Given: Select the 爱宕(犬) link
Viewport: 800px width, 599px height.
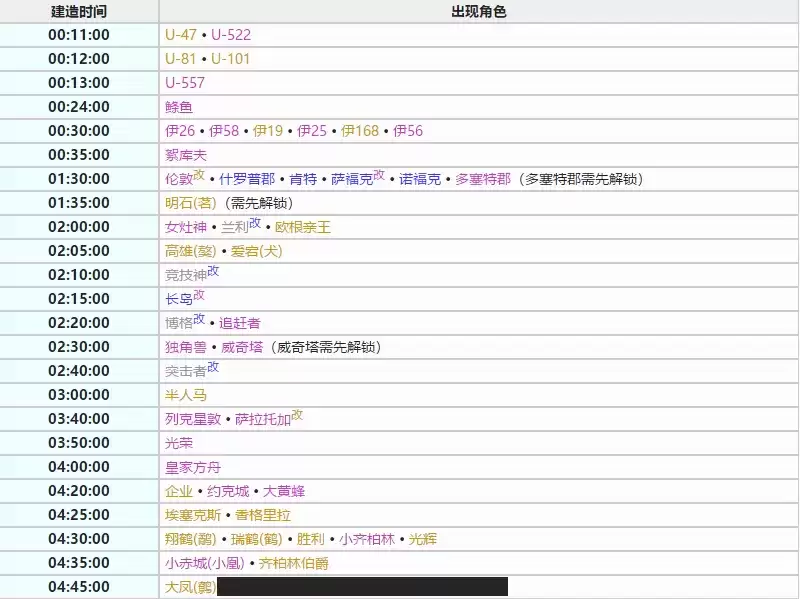Looking at the screenshot, I should (257, 252).
